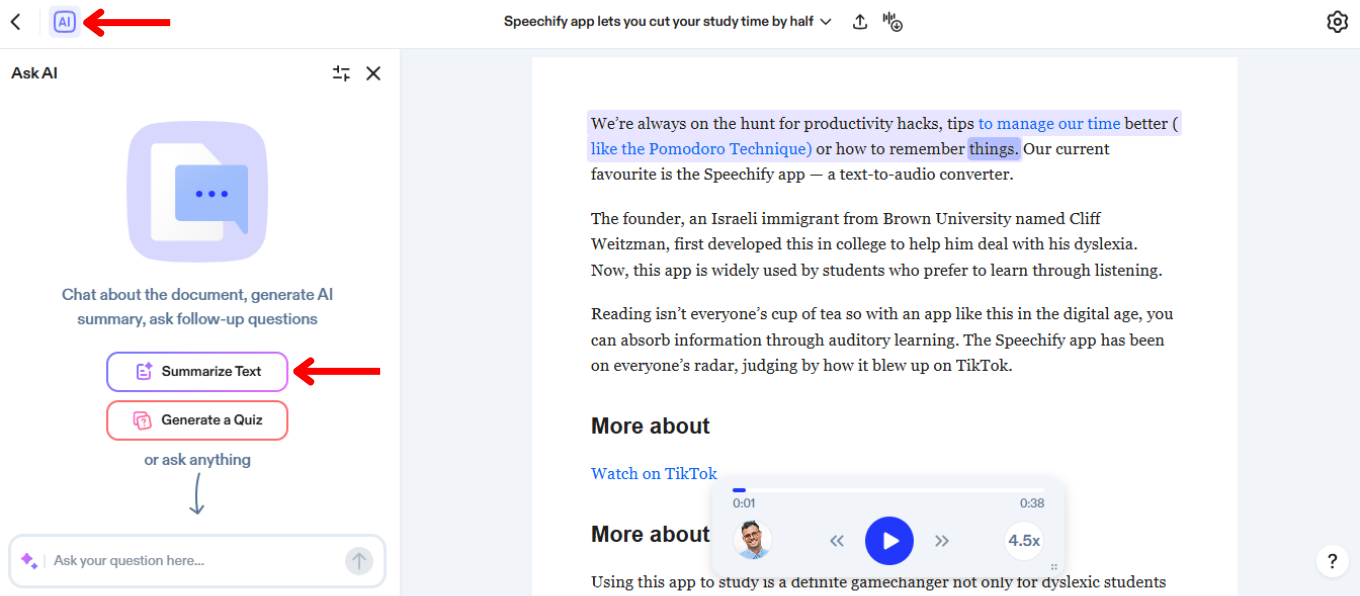Close the Ask AI panel

pyautogui.click(x=373, y=73)
